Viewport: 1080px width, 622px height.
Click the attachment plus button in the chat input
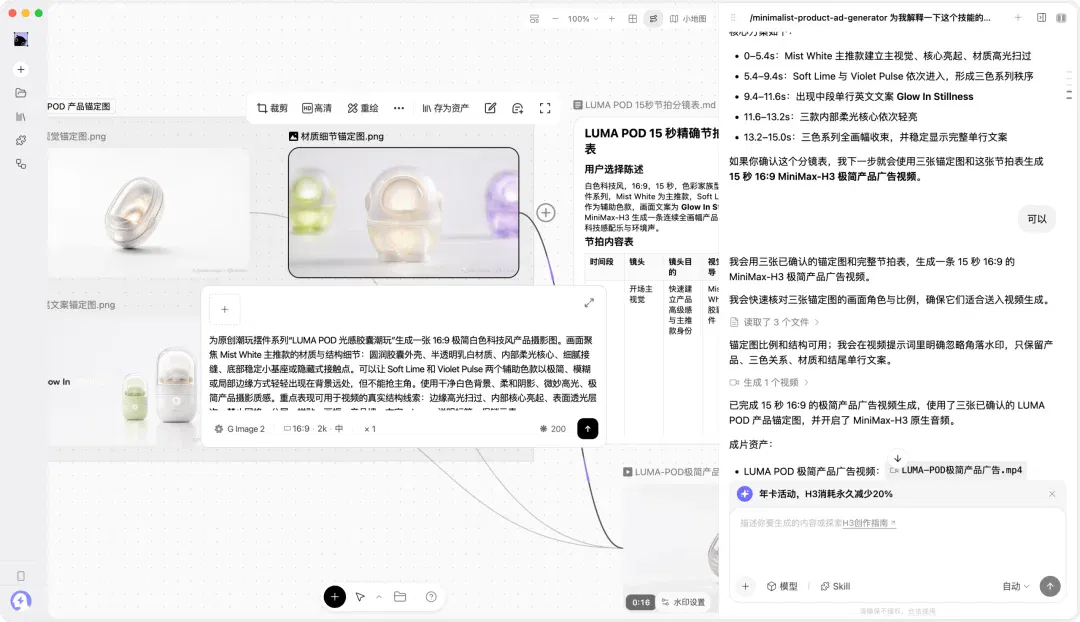pos(745,586)
